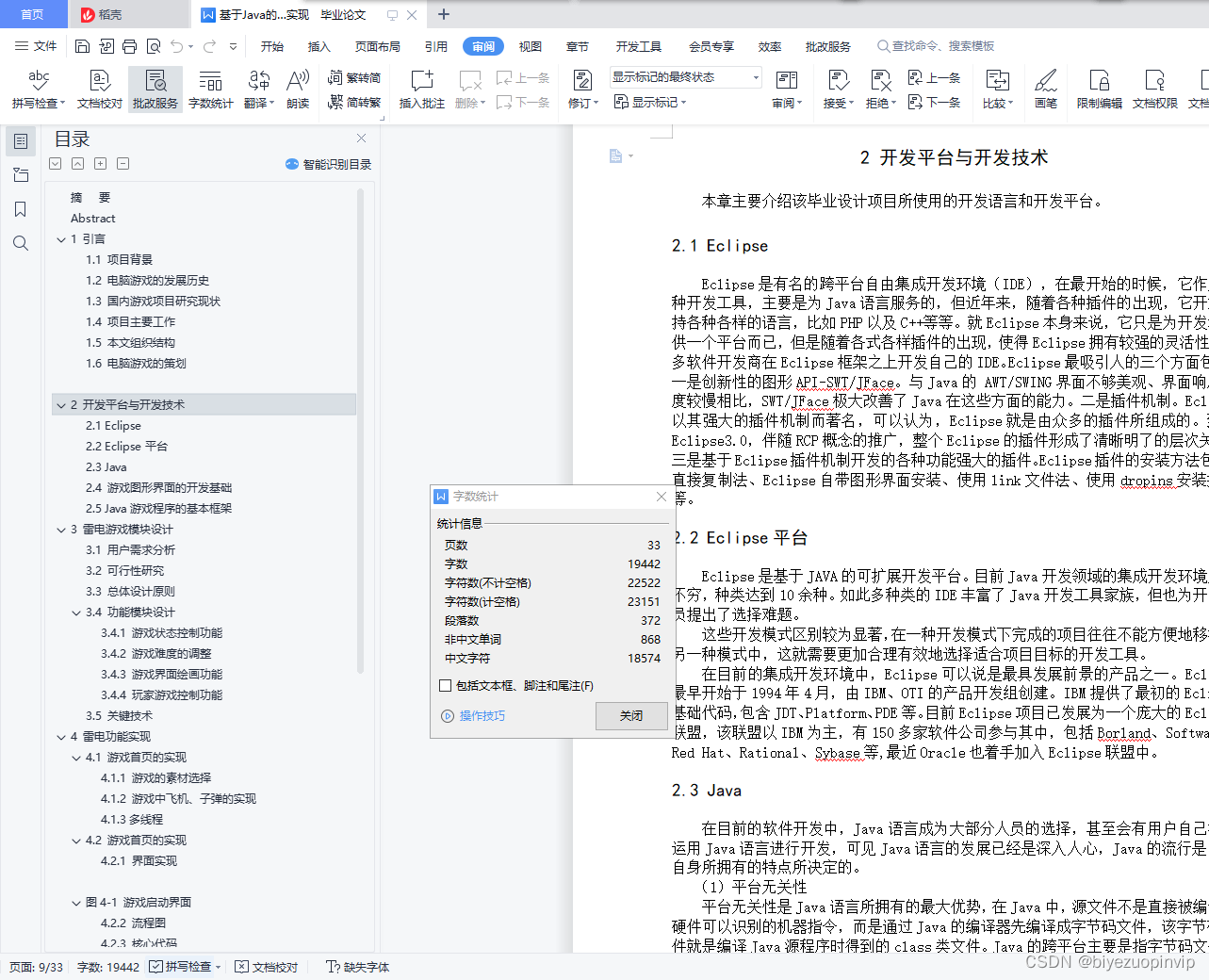Viewport: 1209px width, 980px height.
Task: Go to next revision with 下一条
Action: click(935, 102)
